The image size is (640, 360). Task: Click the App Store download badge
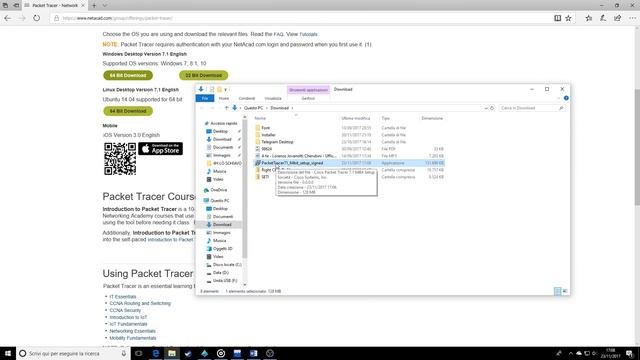tap(160, 149)
